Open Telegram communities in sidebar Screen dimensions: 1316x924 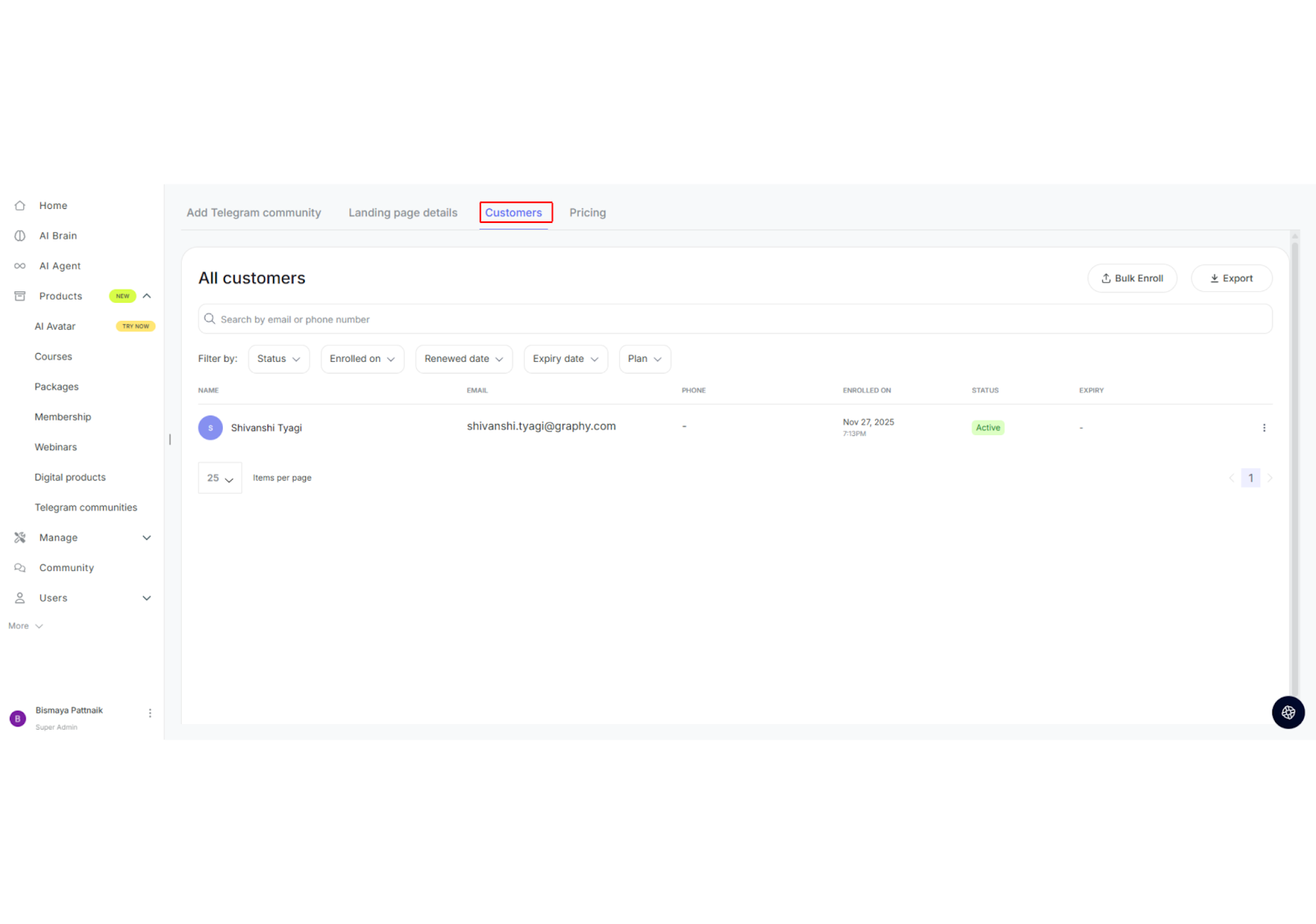click(86, 508)
